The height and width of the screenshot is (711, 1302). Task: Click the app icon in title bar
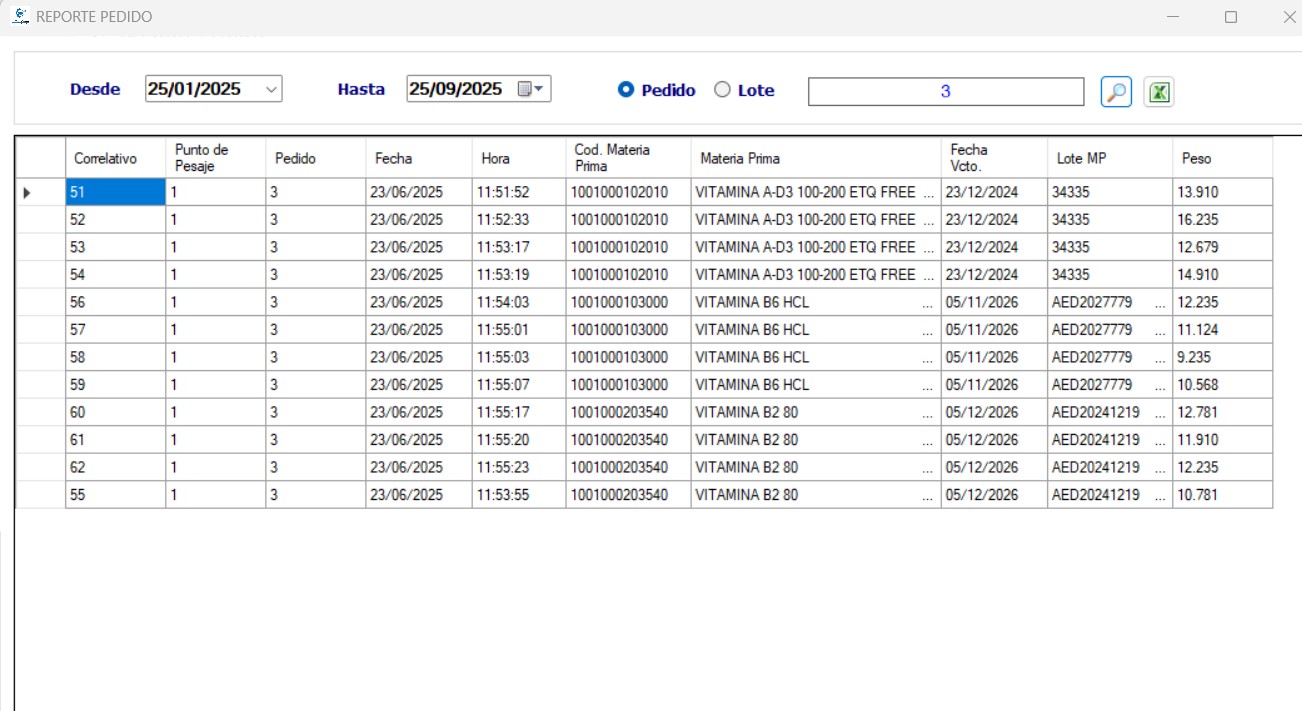click(x=20, y=16)
